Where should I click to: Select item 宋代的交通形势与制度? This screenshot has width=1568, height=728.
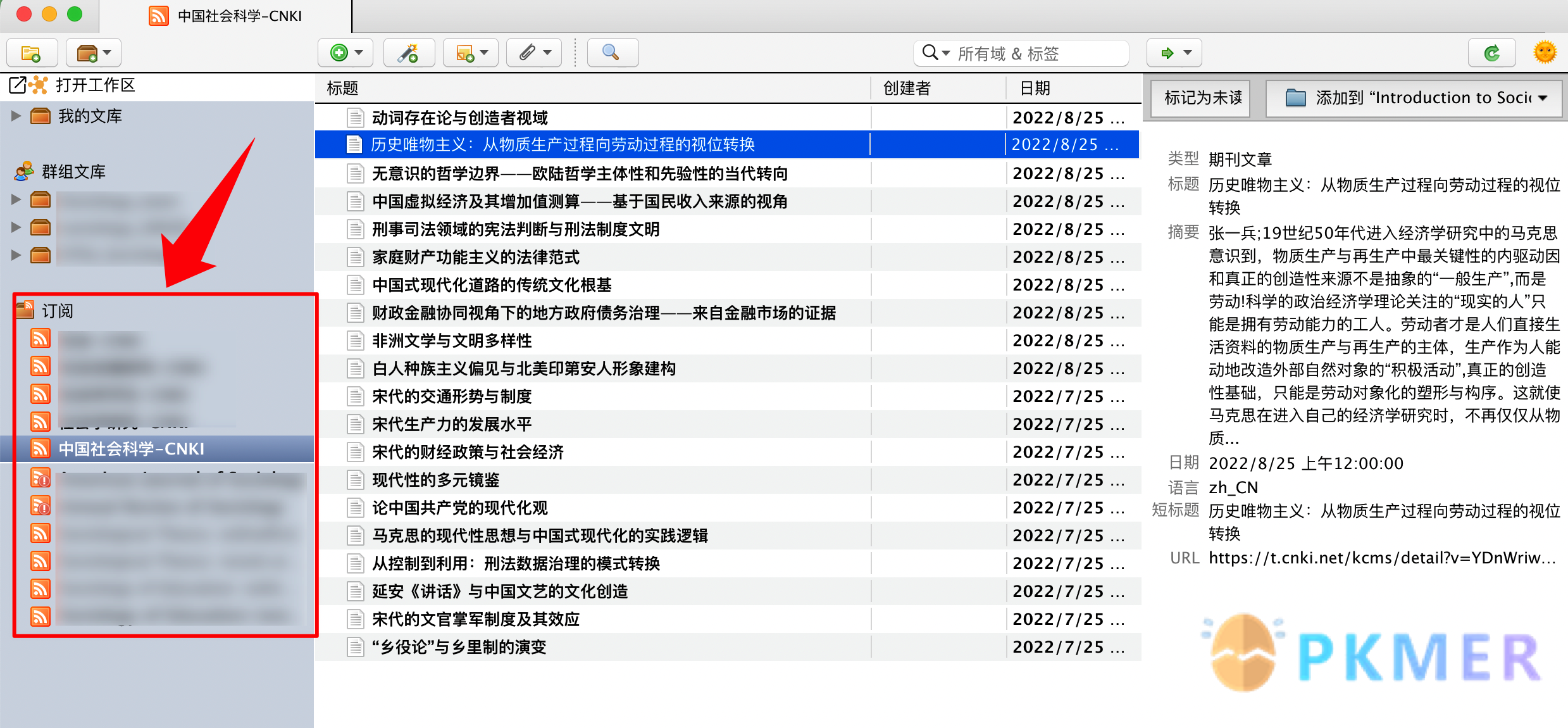pos(728,396)
